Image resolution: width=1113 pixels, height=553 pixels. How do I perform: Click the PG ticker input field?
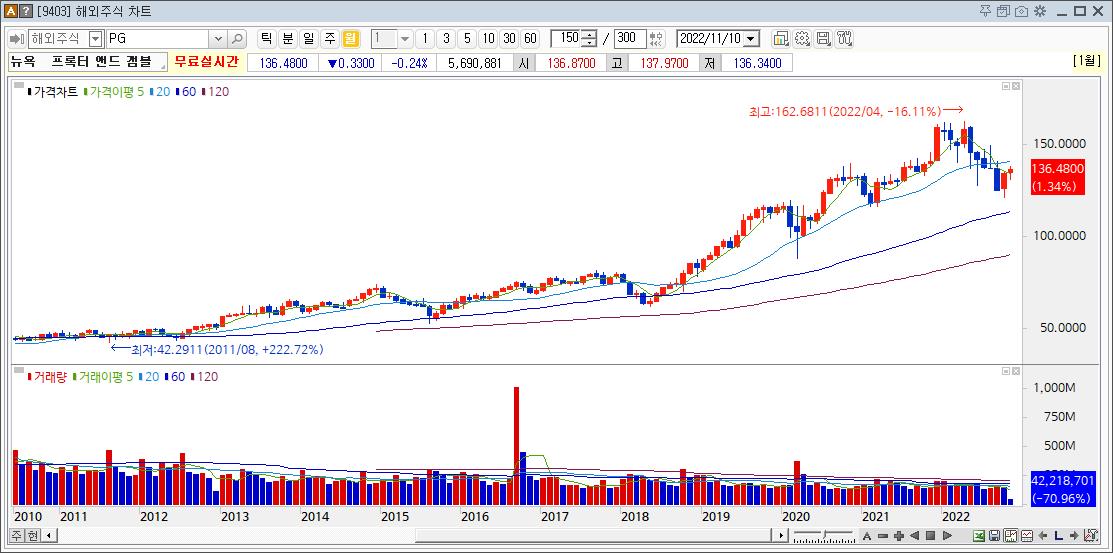[x=158, y=38]
